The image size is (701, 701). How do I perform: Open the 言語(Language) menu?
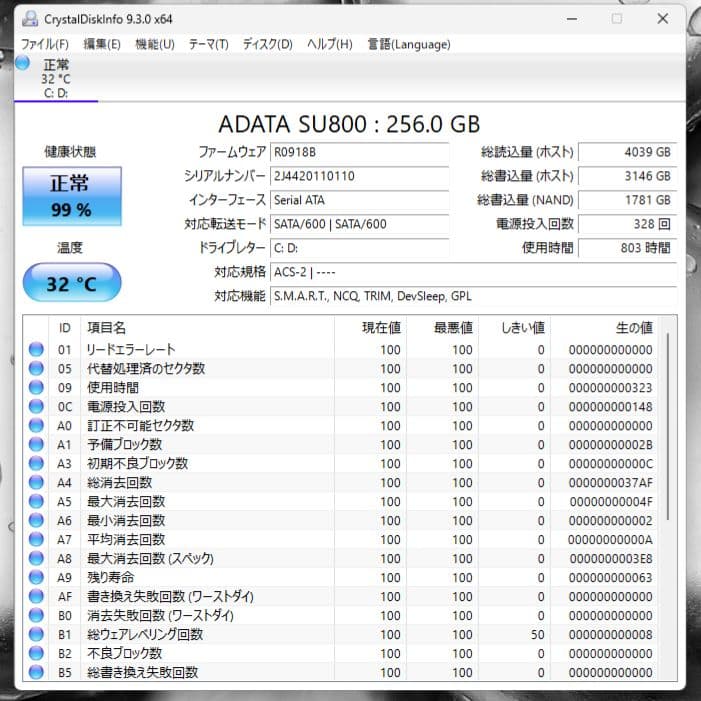pos(409,44)
